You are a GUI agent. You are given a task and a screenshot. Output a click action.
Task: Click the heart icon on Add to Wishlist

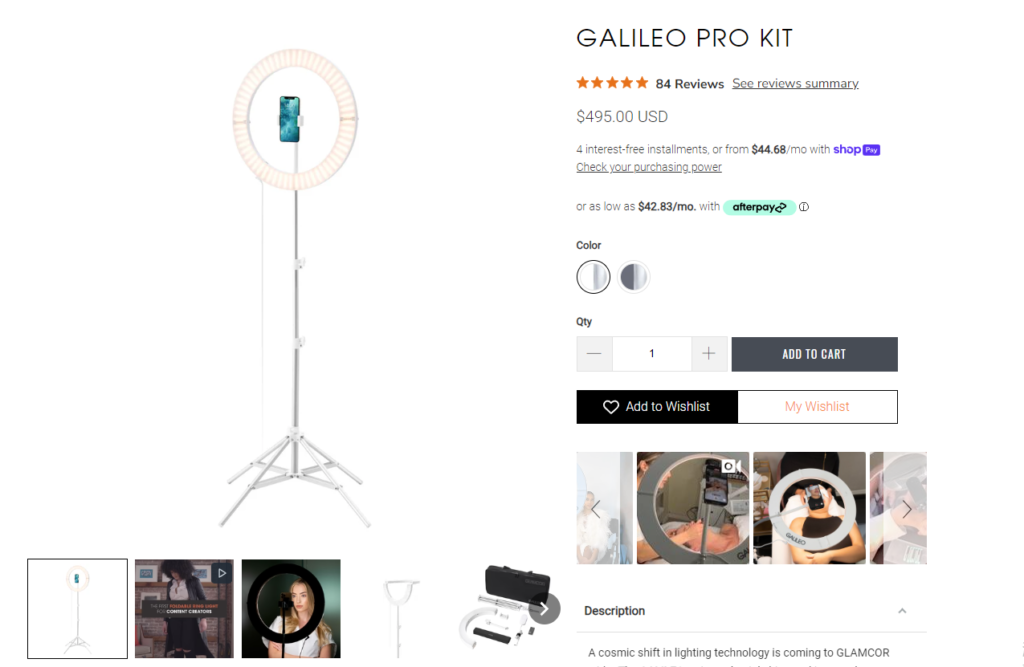[611, 407]
